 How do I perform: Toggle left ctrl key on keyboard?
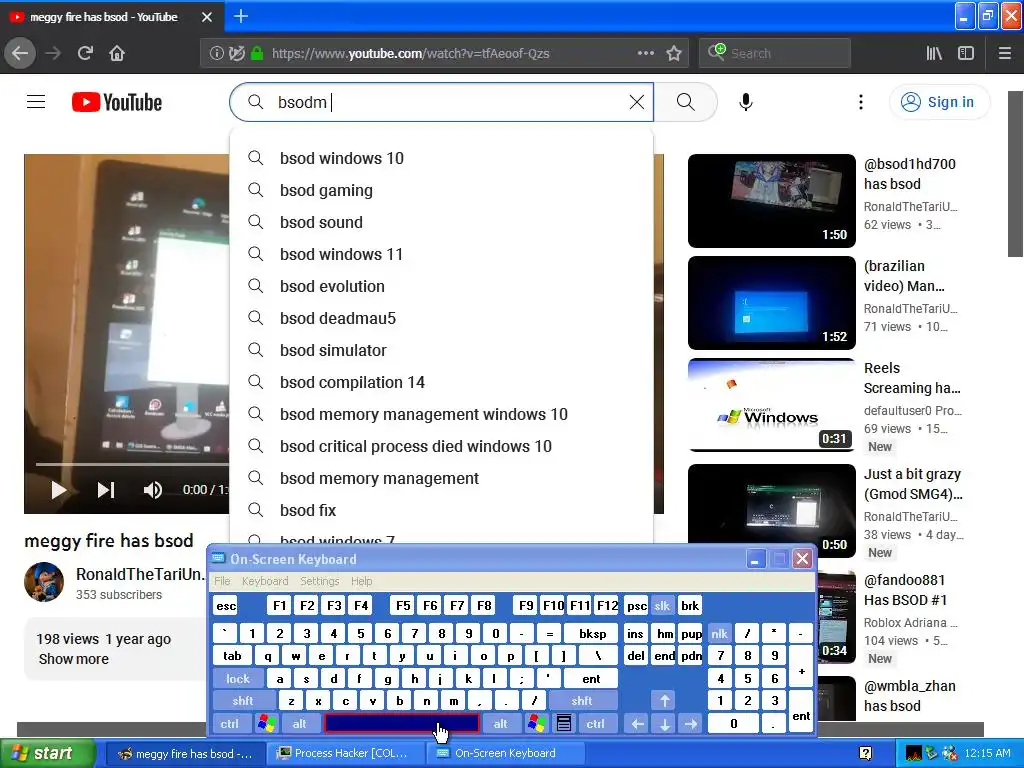tap(229, 724)
